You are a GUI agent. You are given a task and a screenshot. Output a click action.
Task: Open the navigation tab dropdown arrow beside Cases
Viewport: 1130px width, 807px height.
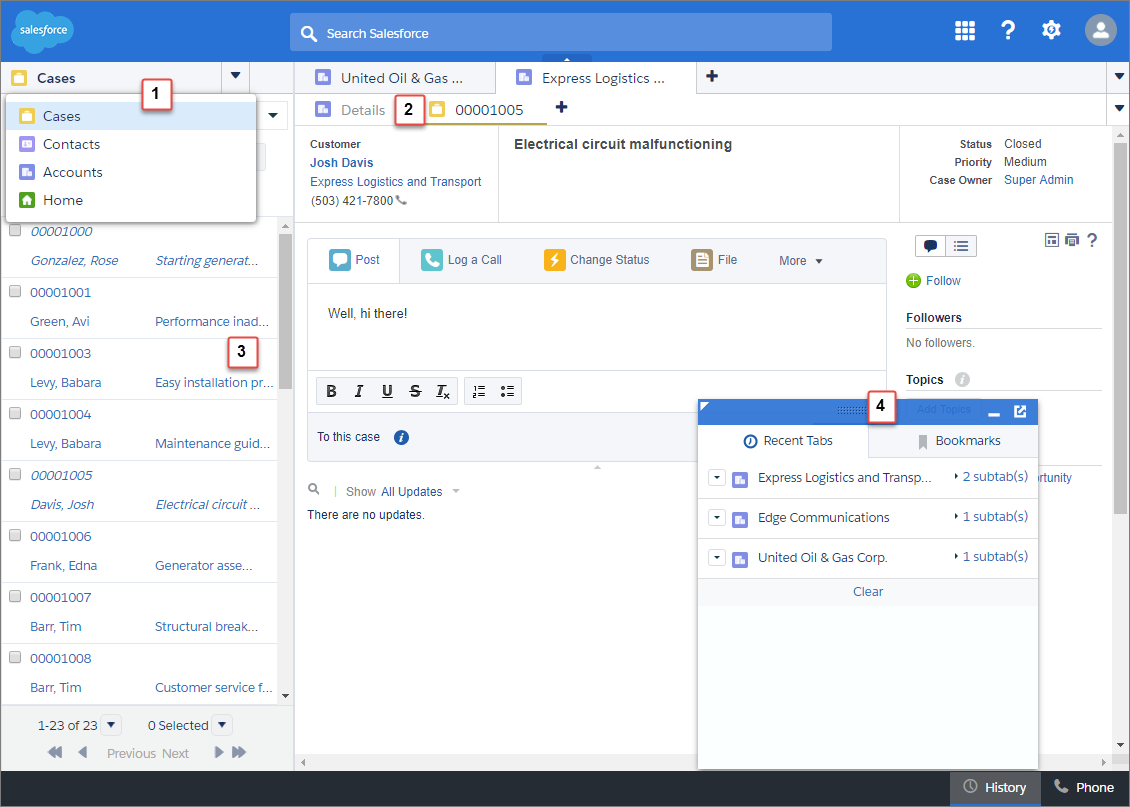(235, 76)
